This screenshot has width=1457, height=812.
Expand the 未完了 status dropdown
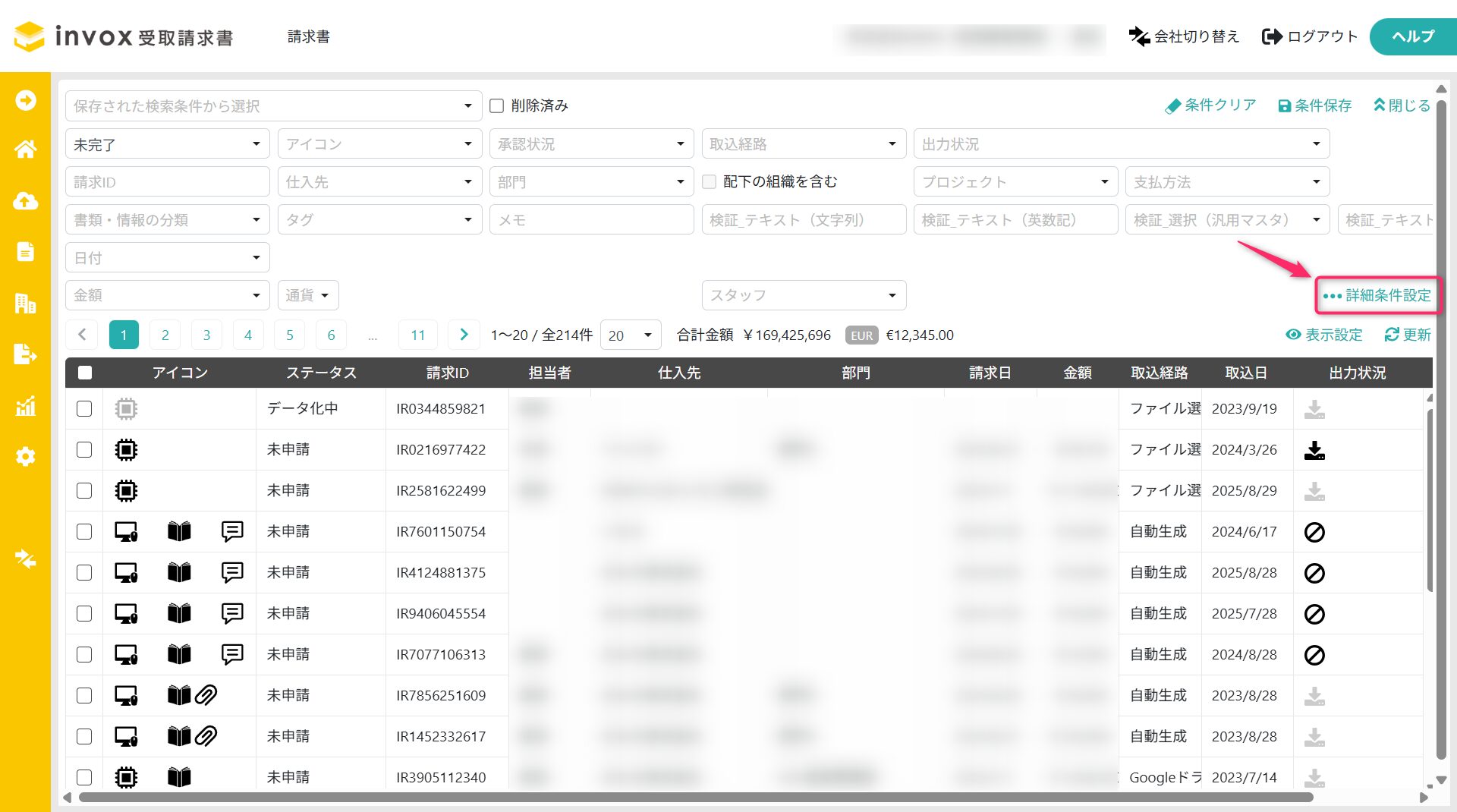[x=167, y=144]
